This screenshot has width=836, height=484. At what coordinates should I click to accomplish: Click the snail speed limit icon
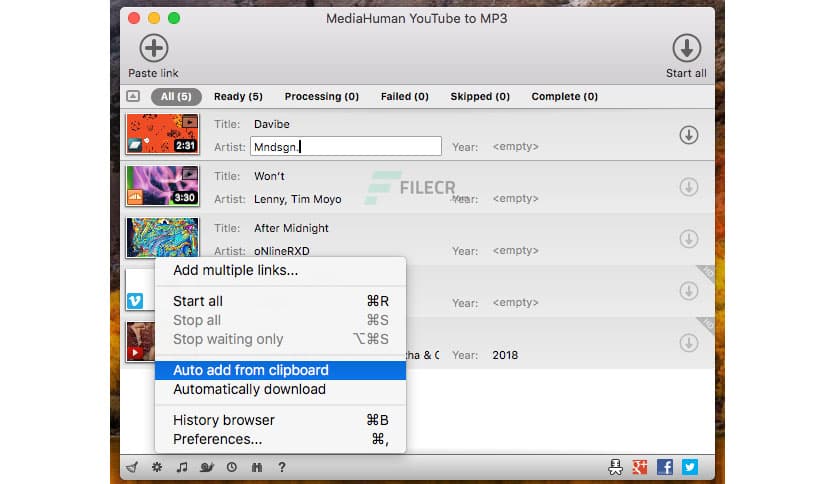coord(207,467)
